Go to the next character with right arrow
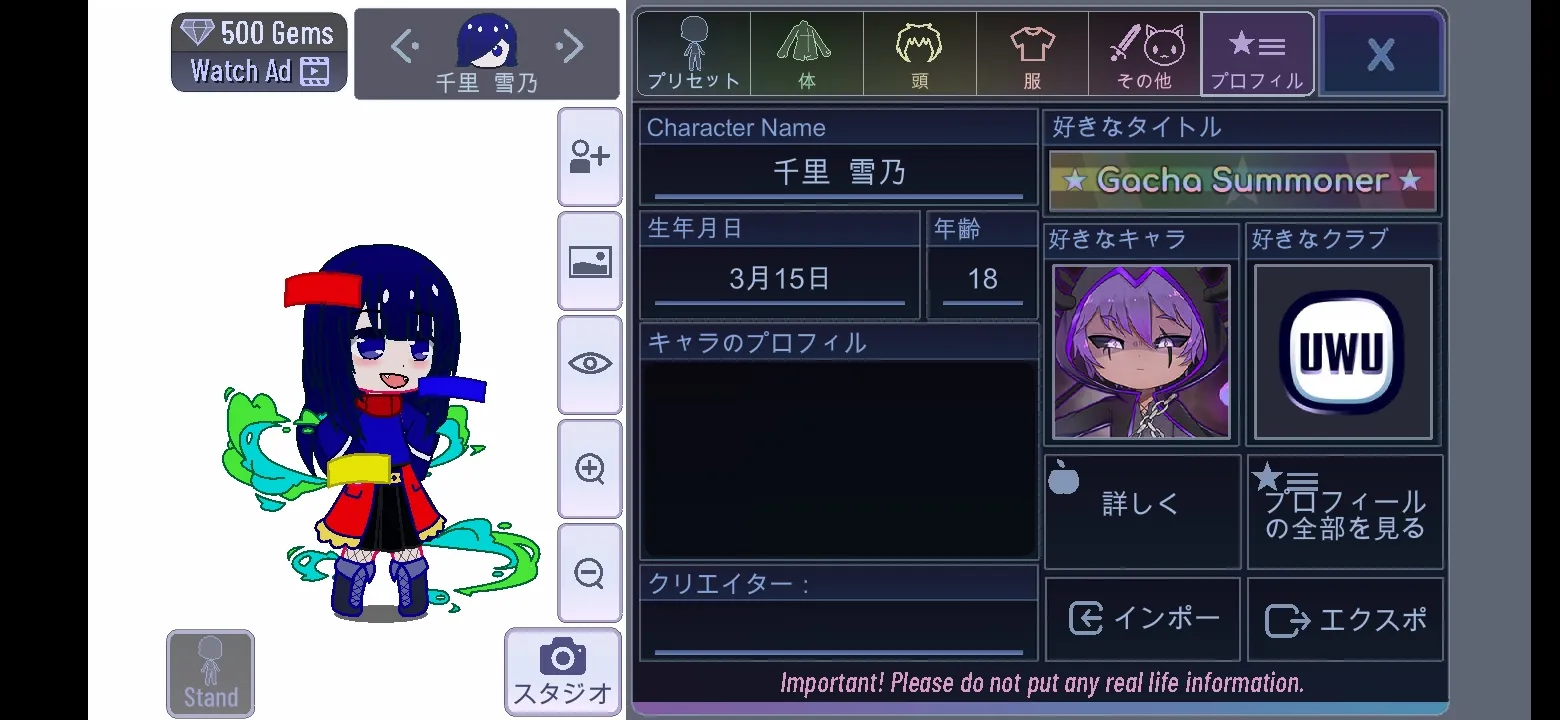The height and width of the screenshot is (720, 1560). (x=569, y=45)
